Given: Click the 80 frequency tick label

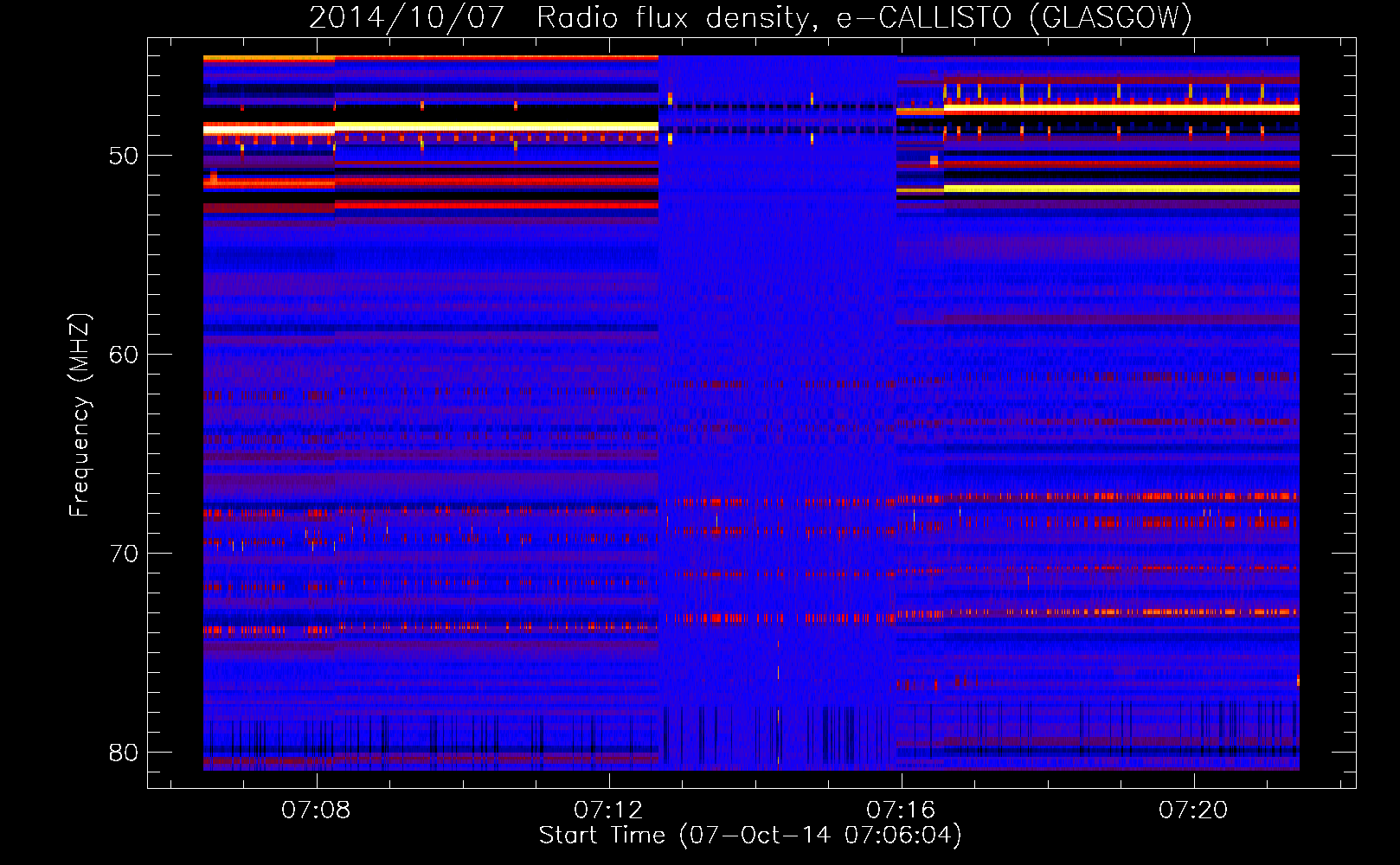Looking at the screenshot, I should coord(124,753).
